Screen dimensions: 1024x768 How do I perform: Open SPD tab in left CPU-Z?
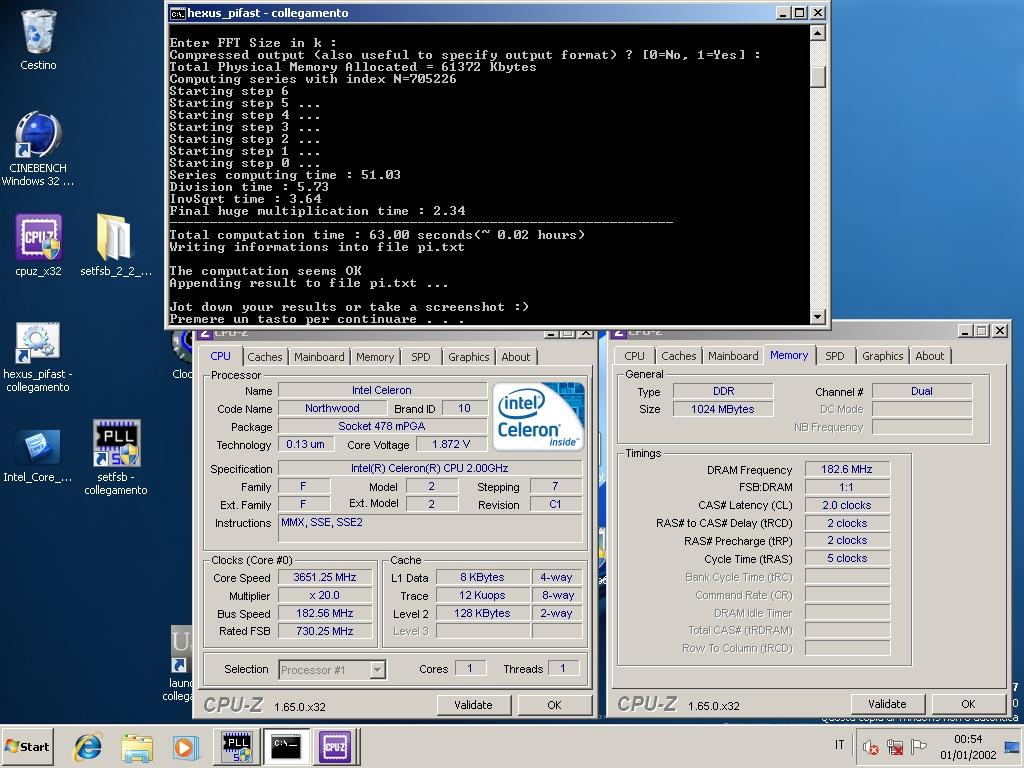pyautogui.click(x=421, y=357)
